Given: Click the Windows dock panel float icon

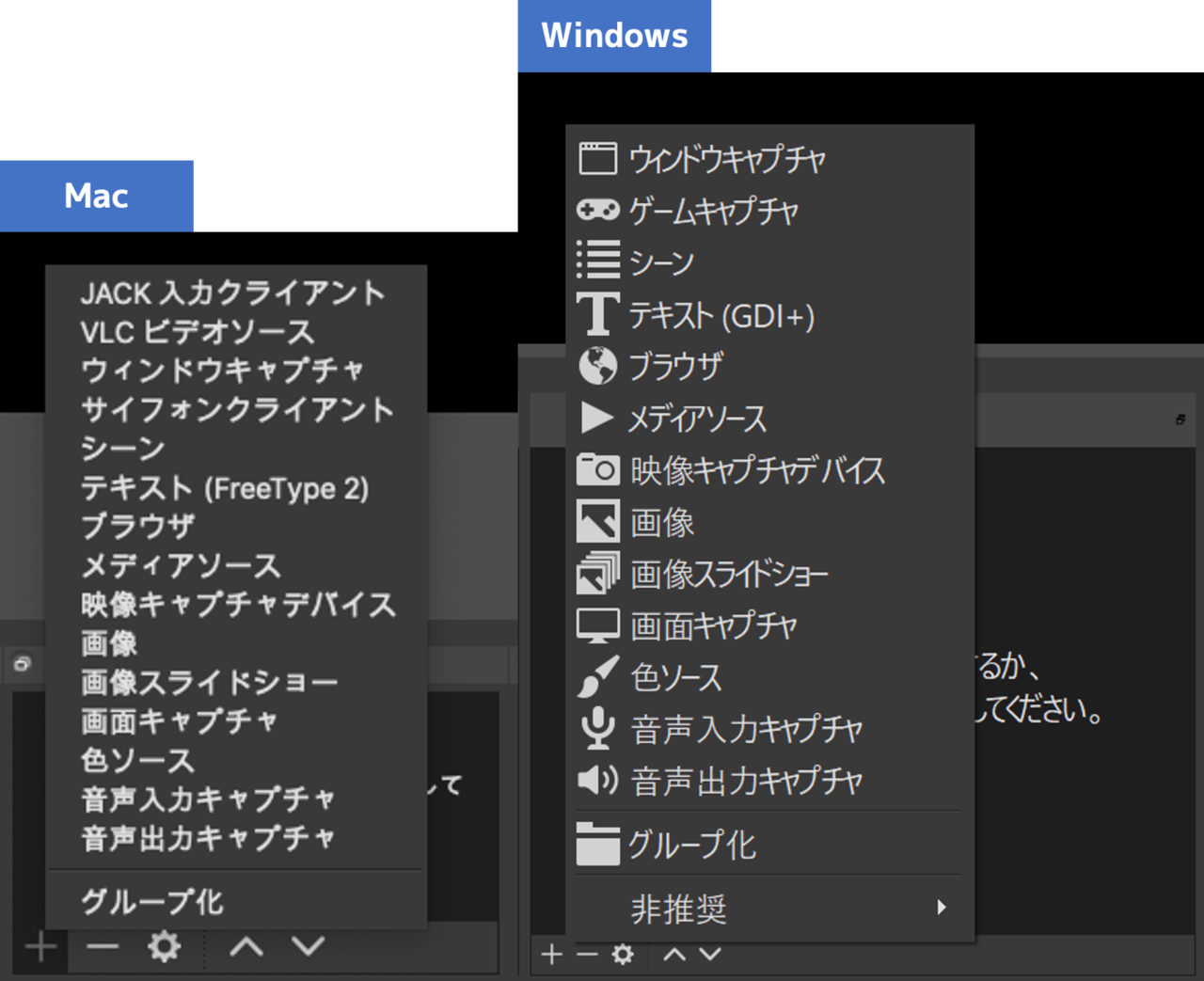Looking at the screenshot, I should tap(1180, 419).
